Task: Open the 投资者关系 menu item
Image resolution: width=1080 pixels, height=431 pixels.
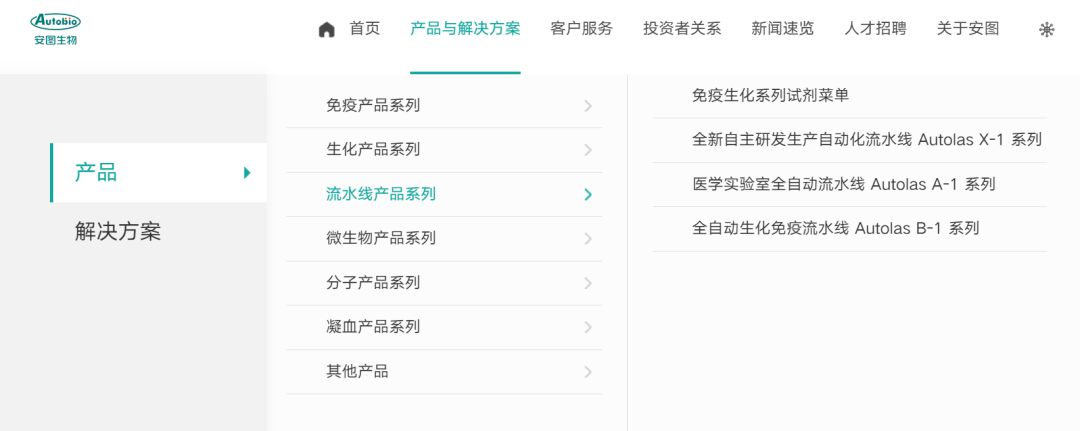Action: (682, 29)
